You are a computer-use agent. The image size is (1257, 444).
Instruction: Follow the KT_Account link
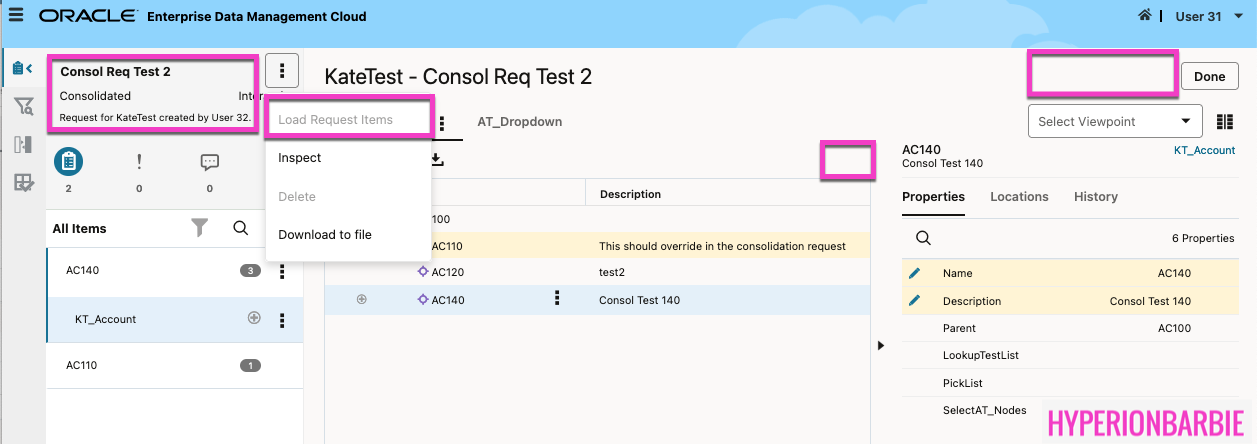(1204, 150)
